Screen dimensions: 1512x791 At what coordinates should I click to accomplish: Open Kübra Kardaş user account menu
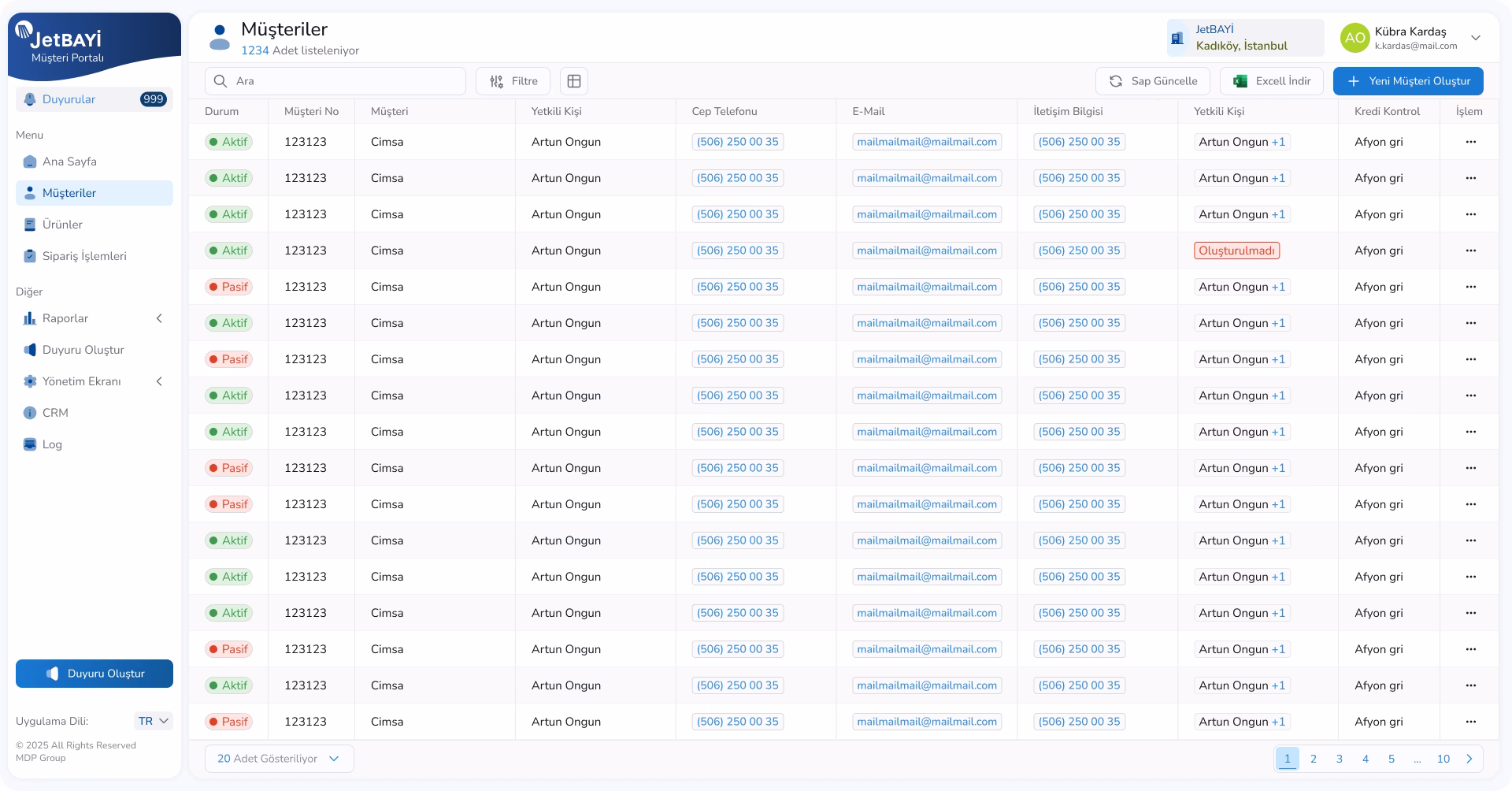tap(1410, 38)
